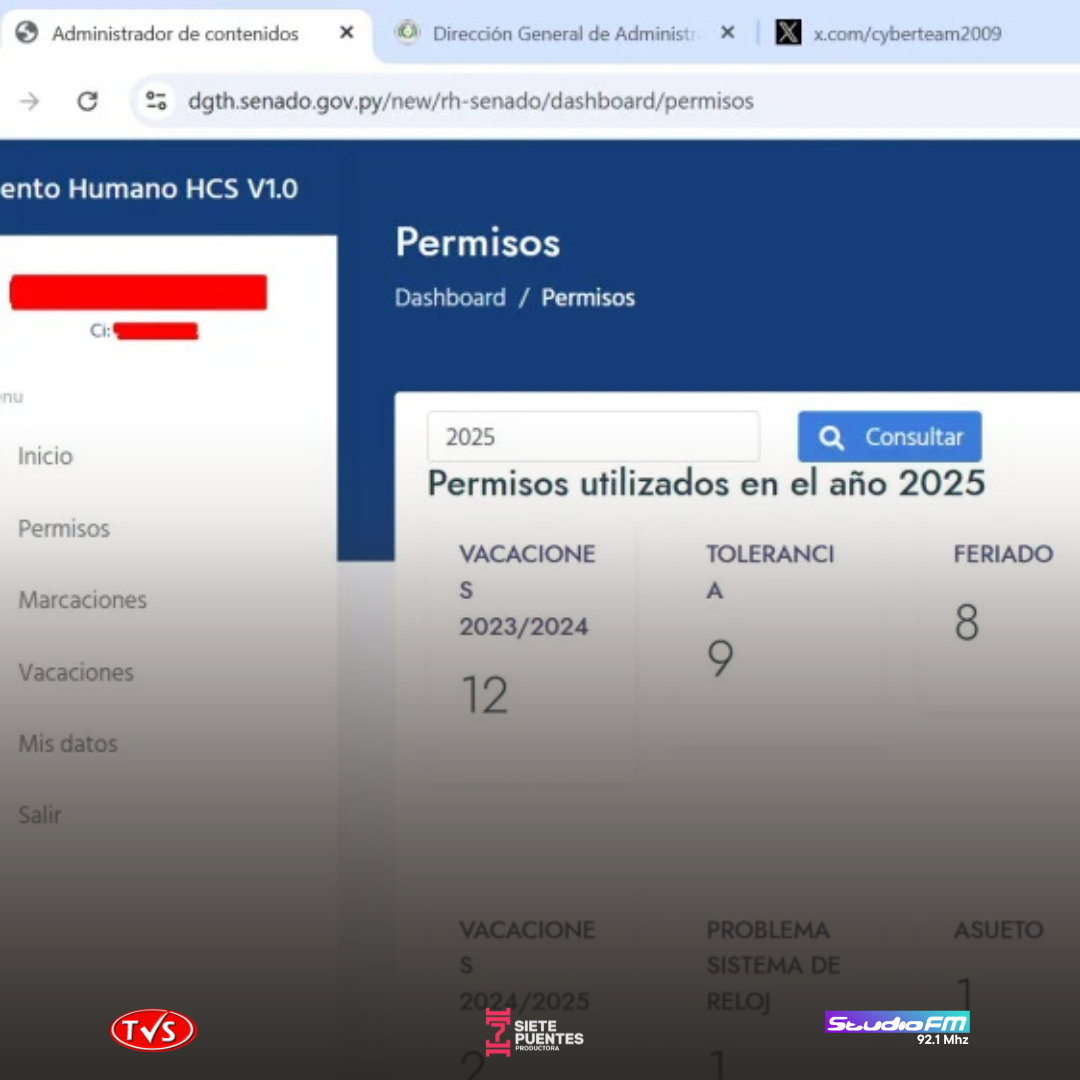Open Vacaciones from the sidebar menu
This screenshot has height=1080, width=1080.
pyautogui.click(x=76, y=672)
